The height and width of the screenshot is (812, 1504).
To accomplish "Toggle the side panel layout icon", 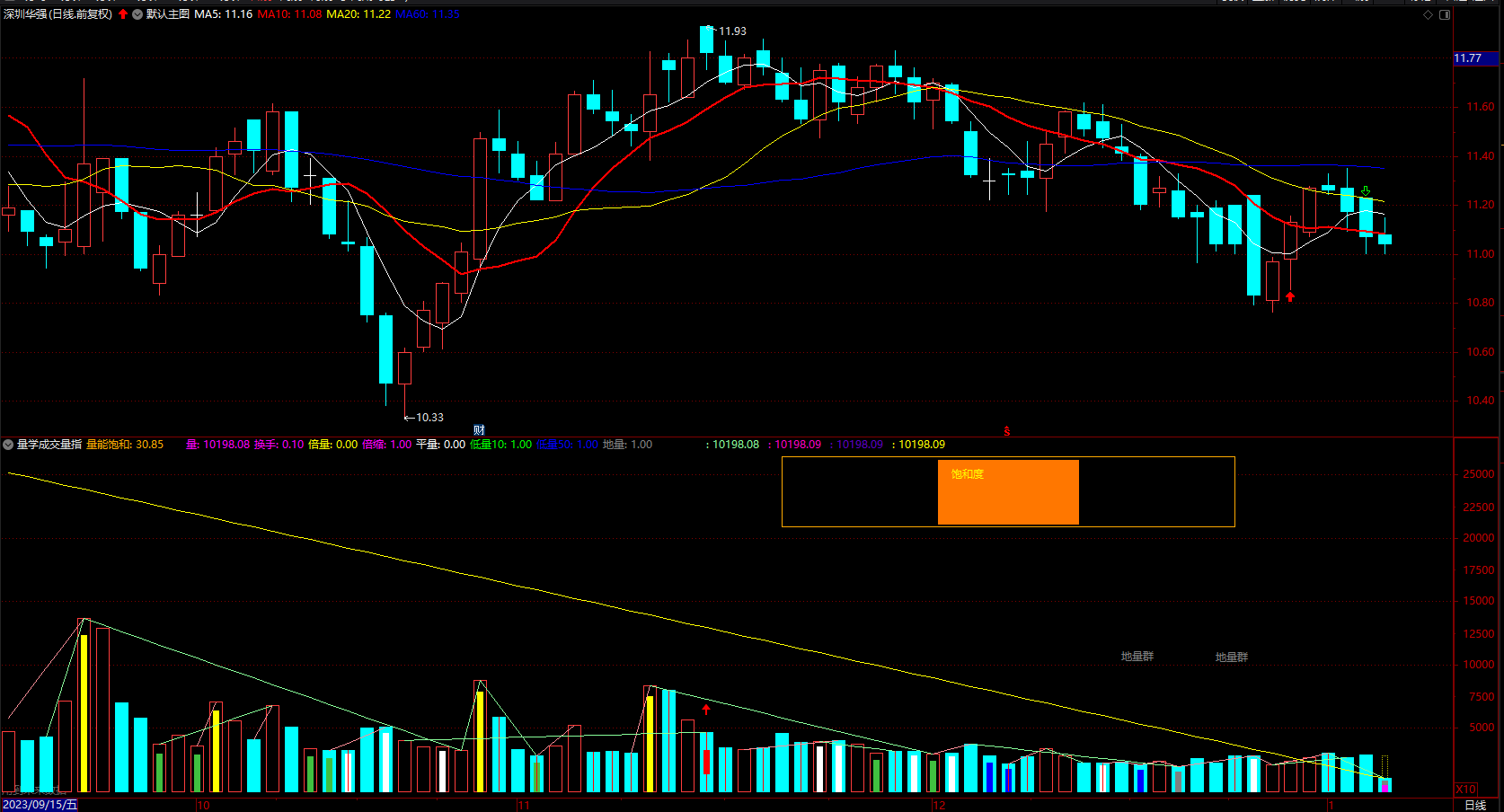I will pos(1445,14).
